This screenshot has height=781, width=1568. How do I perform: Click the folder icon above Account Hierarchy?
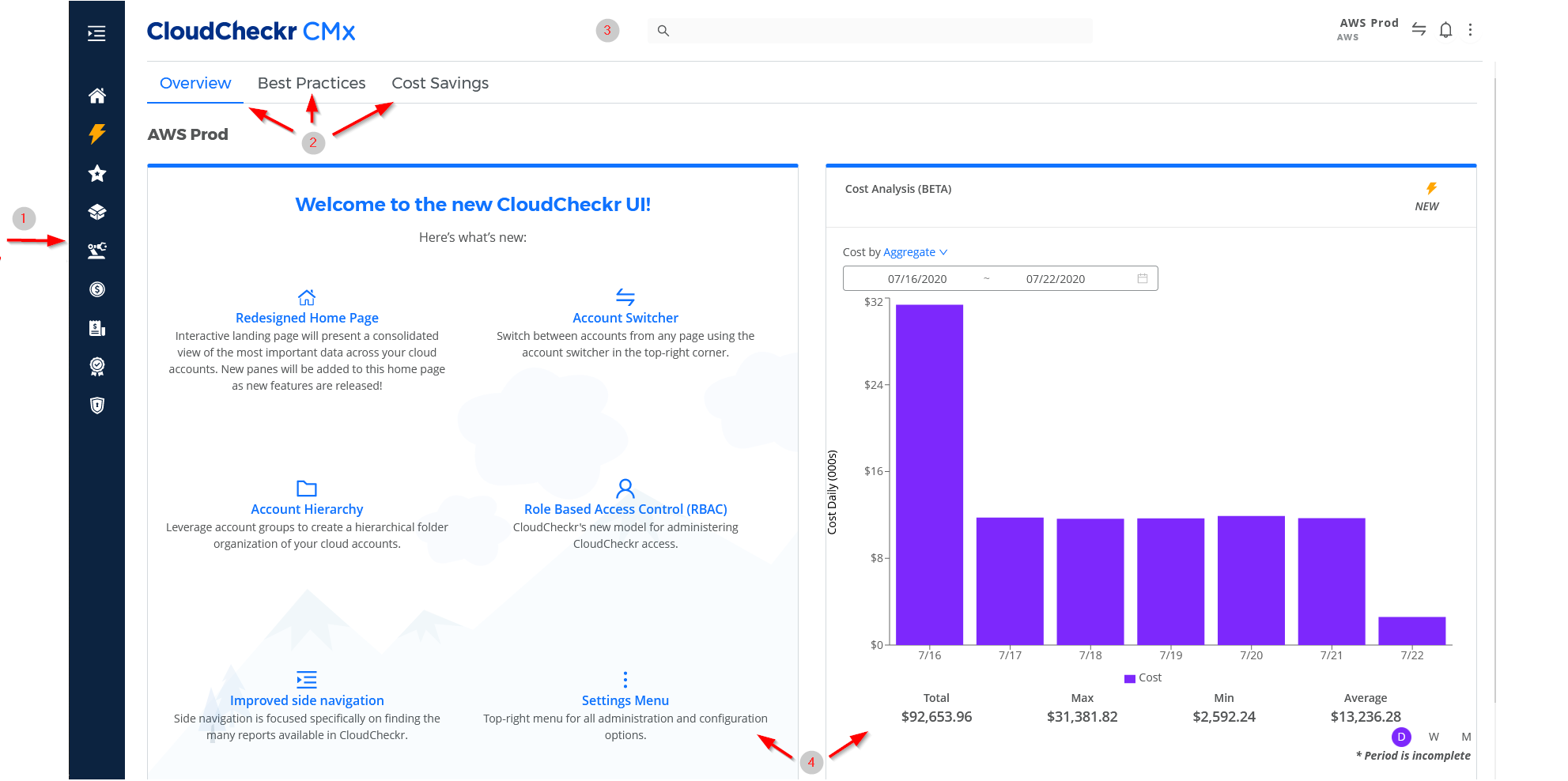point(307,489)
